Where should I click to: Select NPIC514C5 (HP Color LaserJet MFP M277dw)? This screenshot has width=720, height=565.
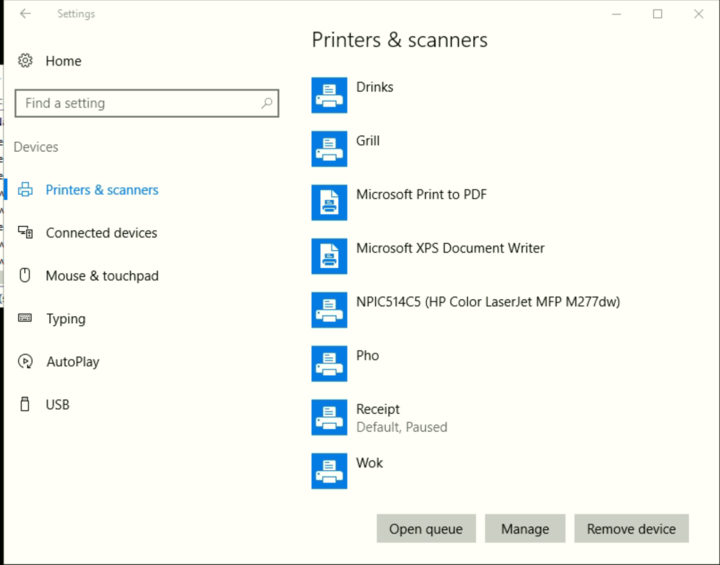point(488,302)
